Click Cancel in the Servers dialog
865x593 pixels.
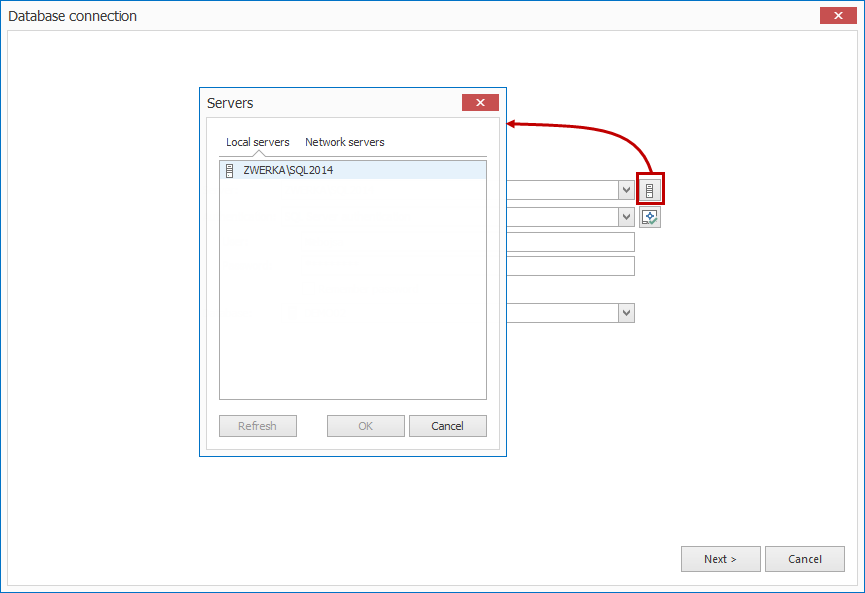point(447,425)
